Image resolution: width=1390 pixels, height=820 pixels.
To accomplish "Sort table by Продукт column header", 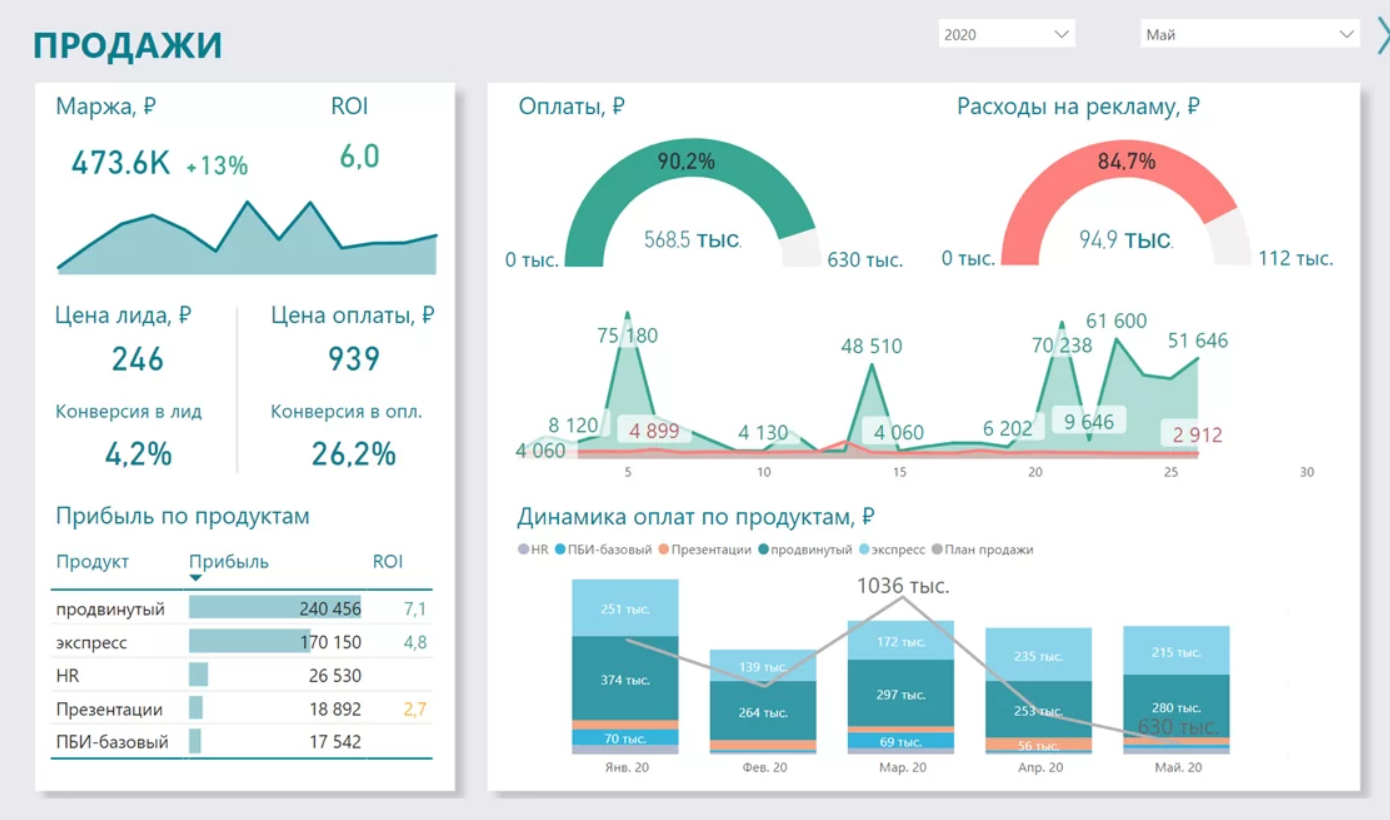I will [92, 562].
